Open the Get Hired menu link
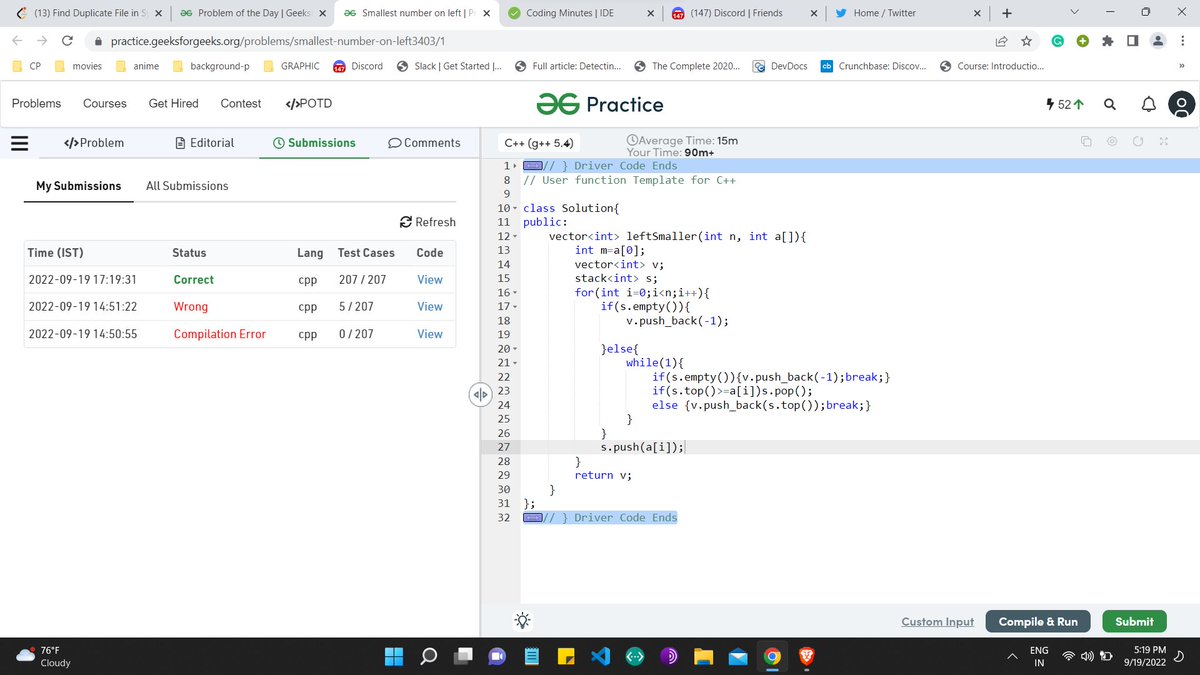Image resolution: width=1200 pixels, height=675 pixels. [x=174, y=104]
